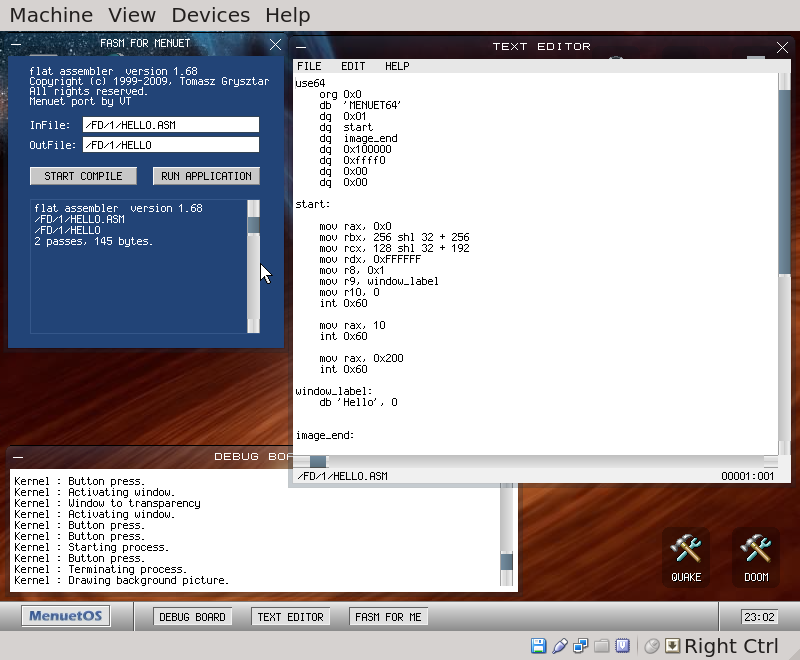Click the 'window_label:' label line
The height and width of the screenshot is (660, 800).
click(334, 391)
